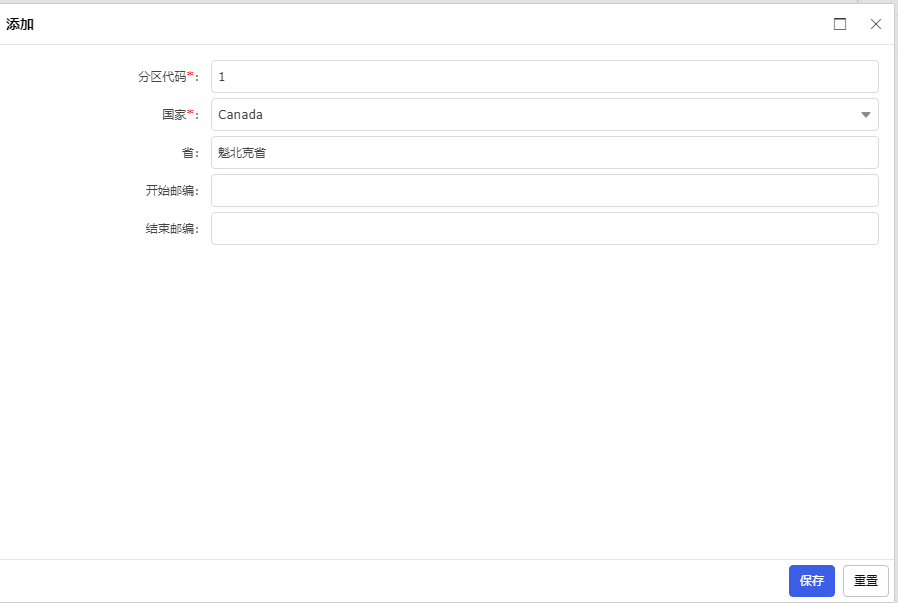Click the 分区代码 label
The width and height of the screenshot is (898, 603).
[168, 77]
